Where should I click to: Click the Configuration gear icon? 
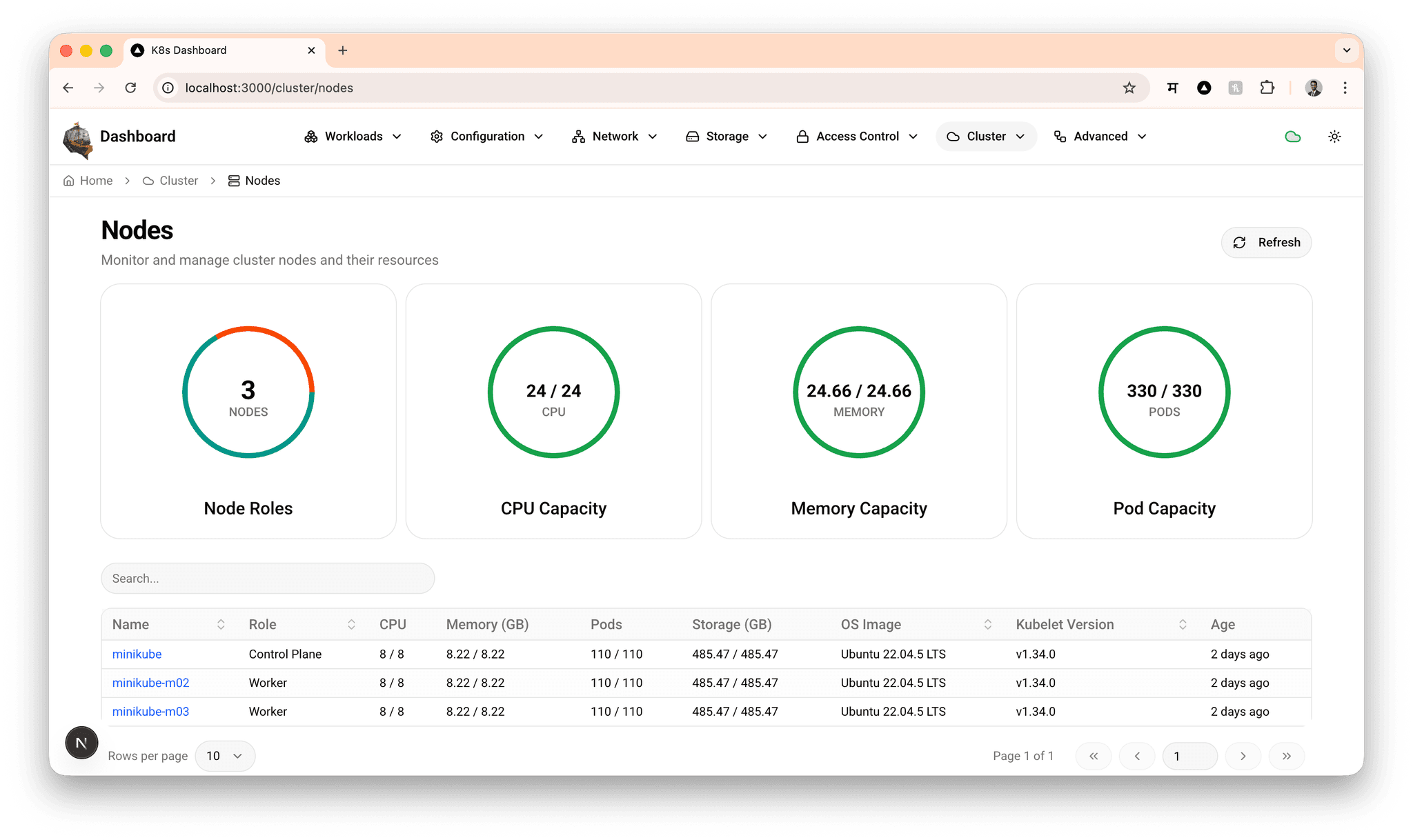[x=437, y=136]
